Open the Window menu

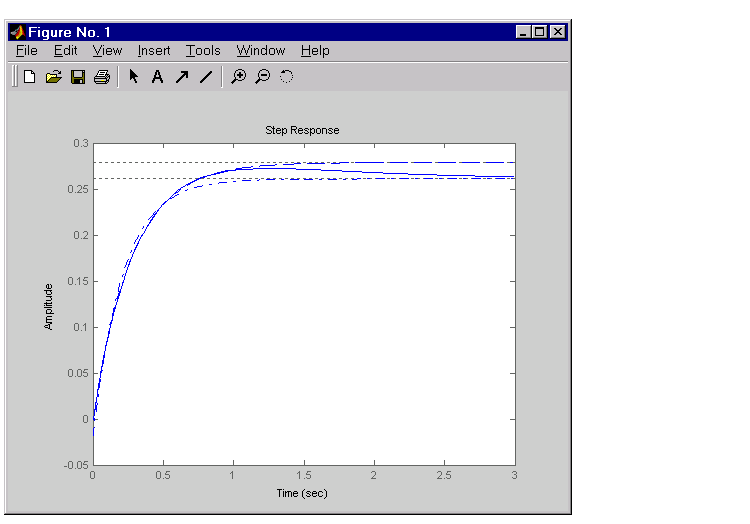pyautogui.click(x=261, y=51)
